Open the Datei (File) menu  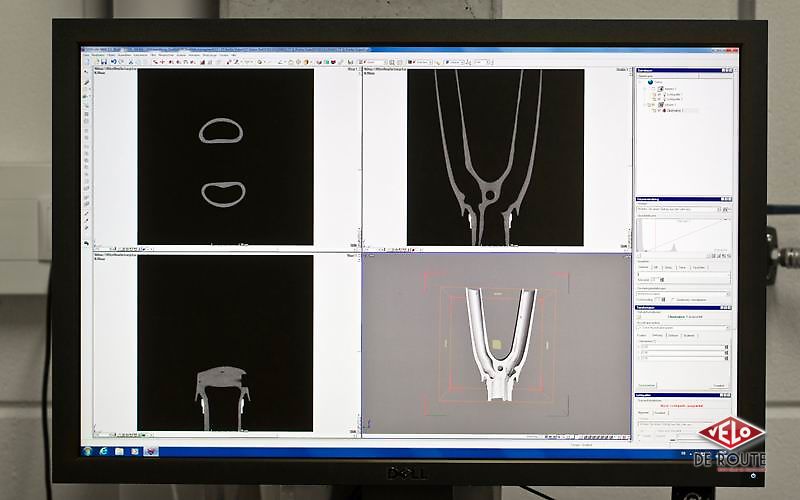86,55
